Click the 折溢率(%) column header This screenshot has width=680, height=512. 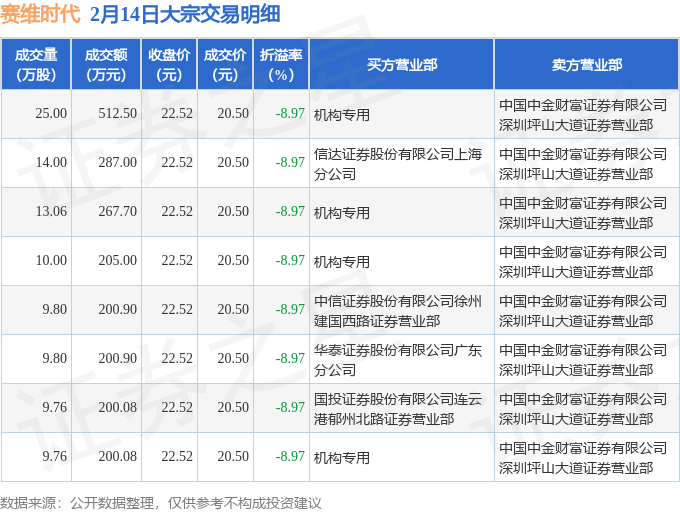pos(281,65)
